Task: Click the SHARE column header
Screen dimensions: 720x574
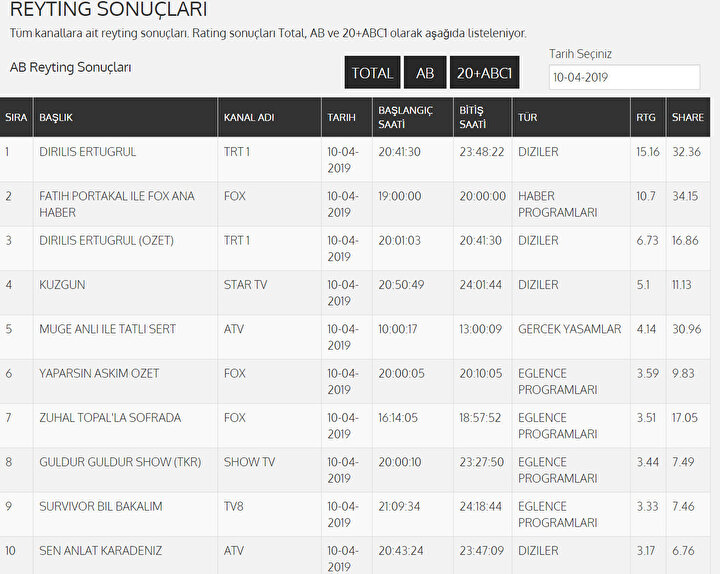Action: (x=688, y=117)
